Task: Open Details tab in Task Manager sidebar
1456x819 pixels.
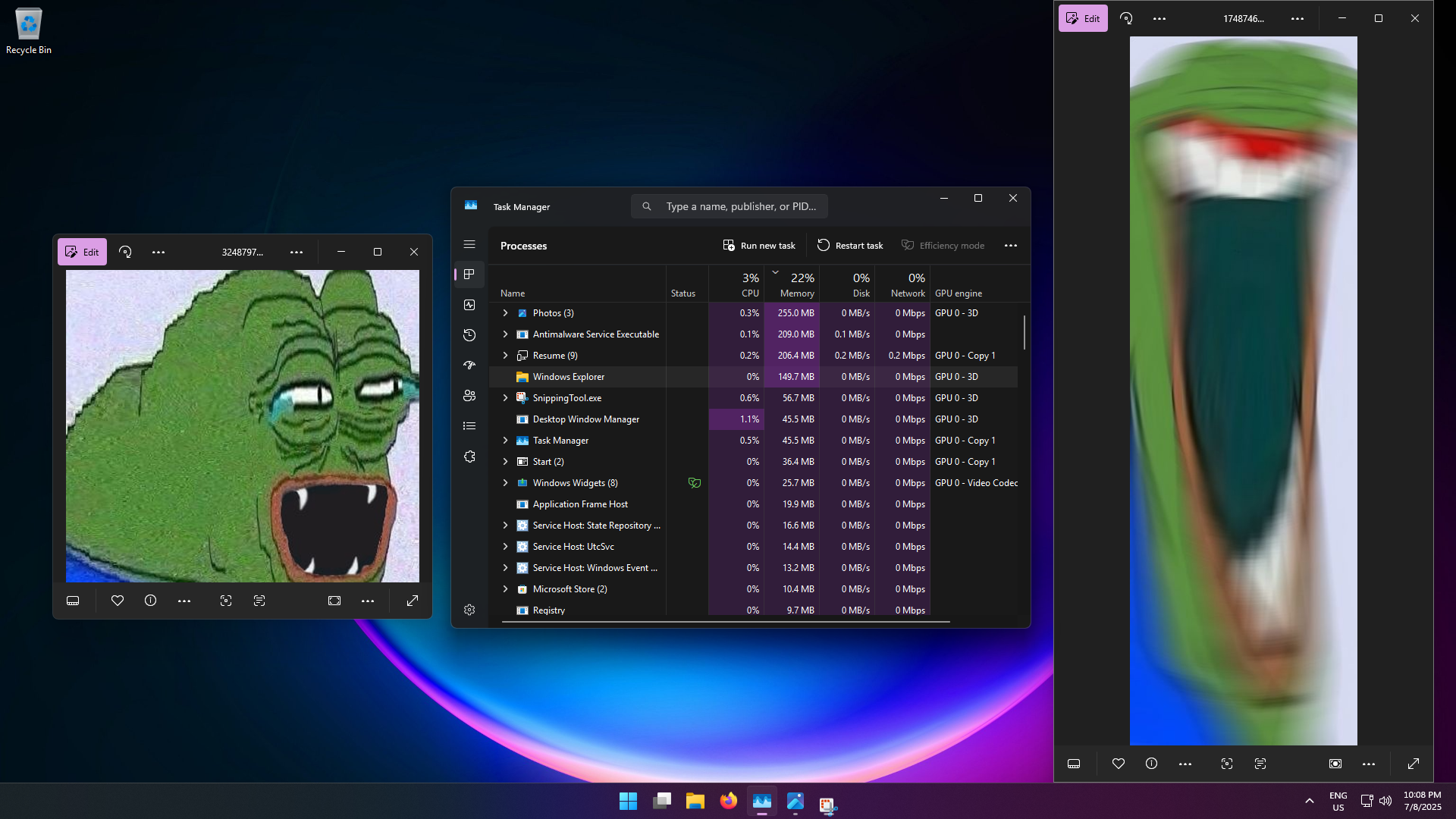Action: point(469,426)
